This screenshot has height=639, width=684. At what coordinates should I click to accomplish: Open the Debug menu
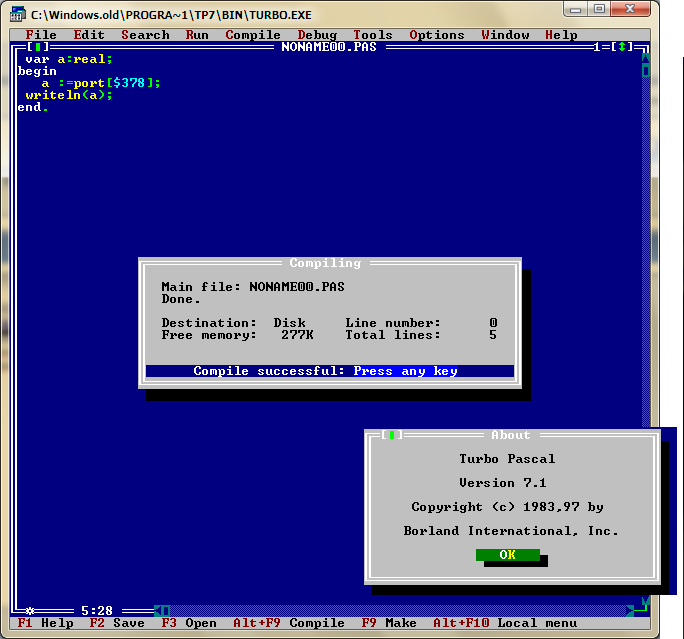pos(317,35)
